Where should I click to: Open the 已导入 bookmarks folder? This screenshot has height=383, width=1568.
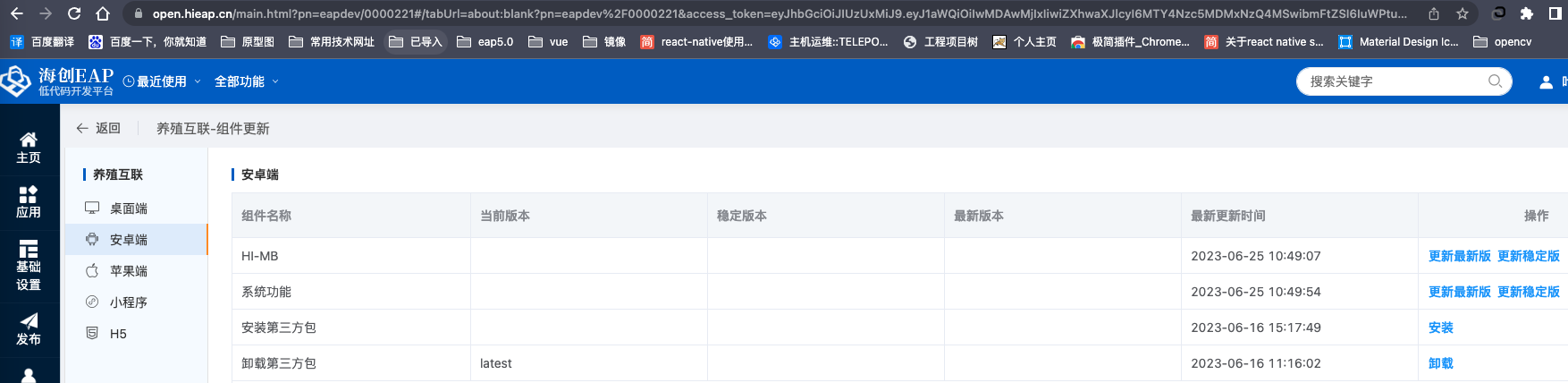click(416, 42)
